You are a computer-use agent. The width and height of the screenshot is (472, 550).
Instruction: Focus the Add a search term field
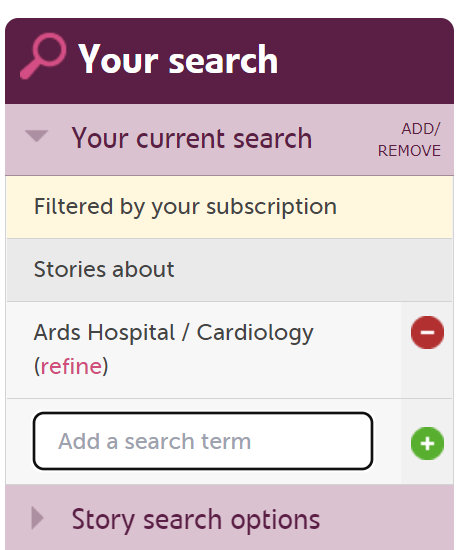pos(203,441)
